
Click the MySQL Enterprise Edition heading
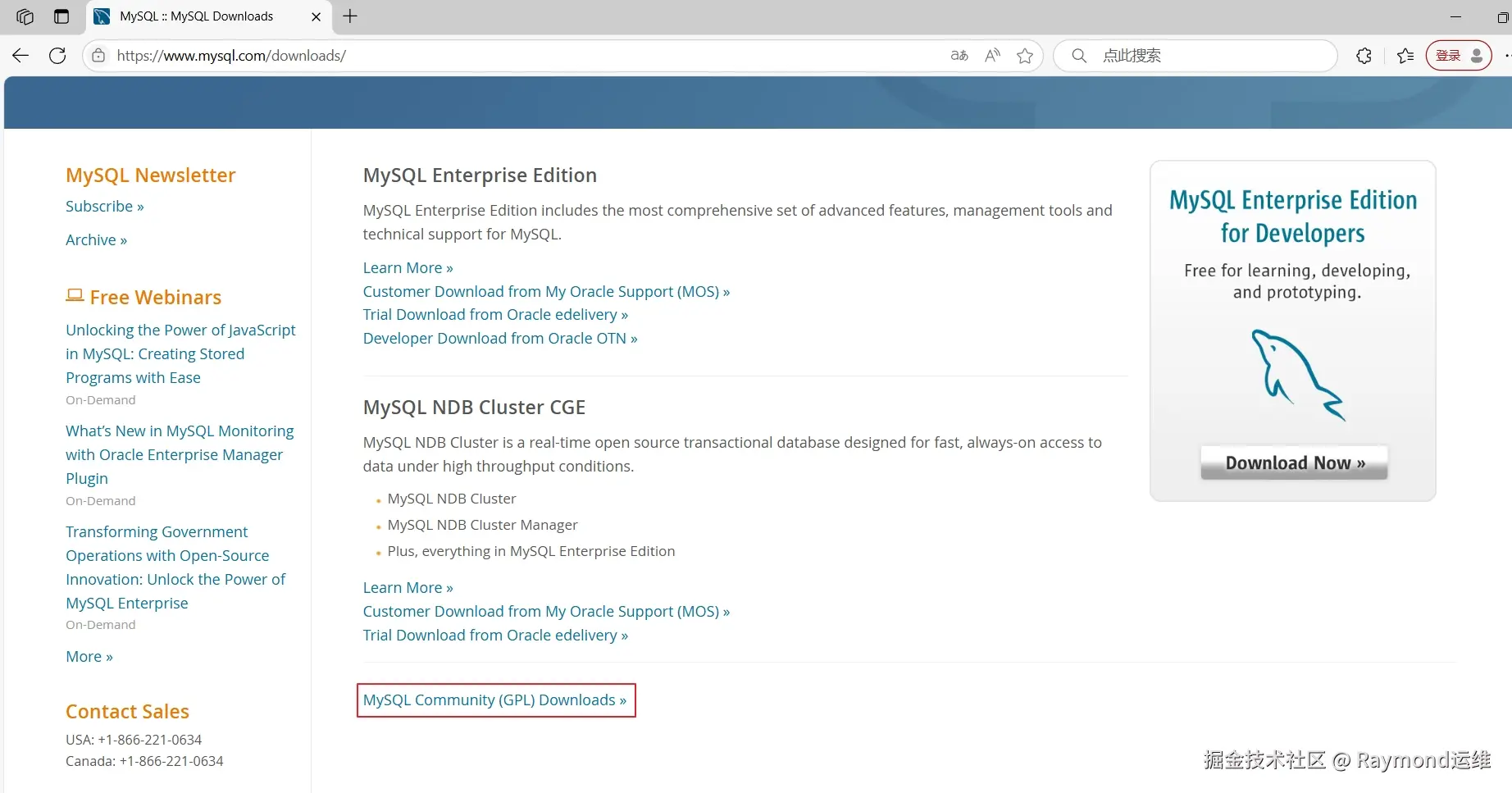click(480, 175)
